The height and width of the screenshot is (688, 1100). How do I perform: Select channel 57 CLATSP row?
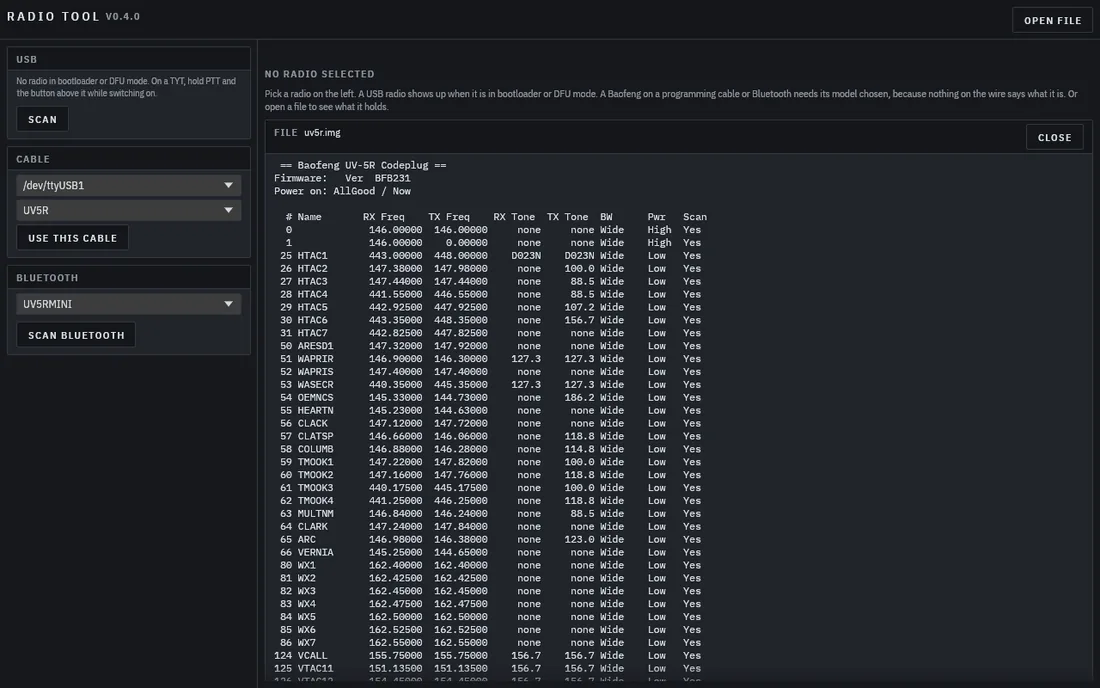[x=490, y=436]
